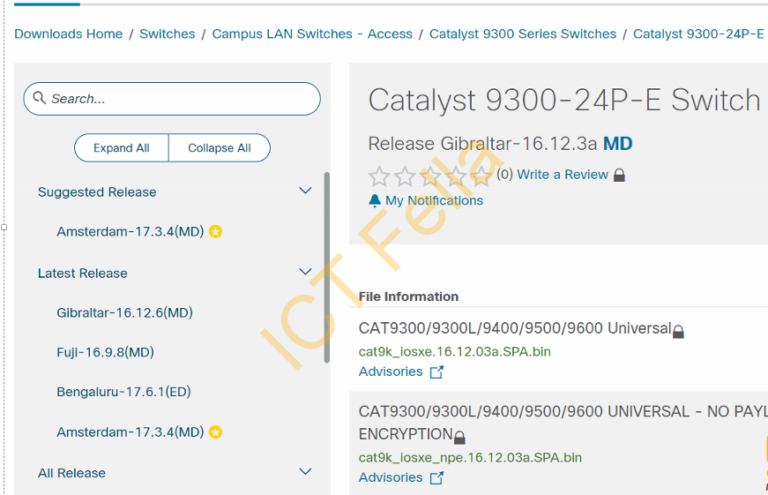
Task: Click the fifth rating star
Action: pos(481,176)
